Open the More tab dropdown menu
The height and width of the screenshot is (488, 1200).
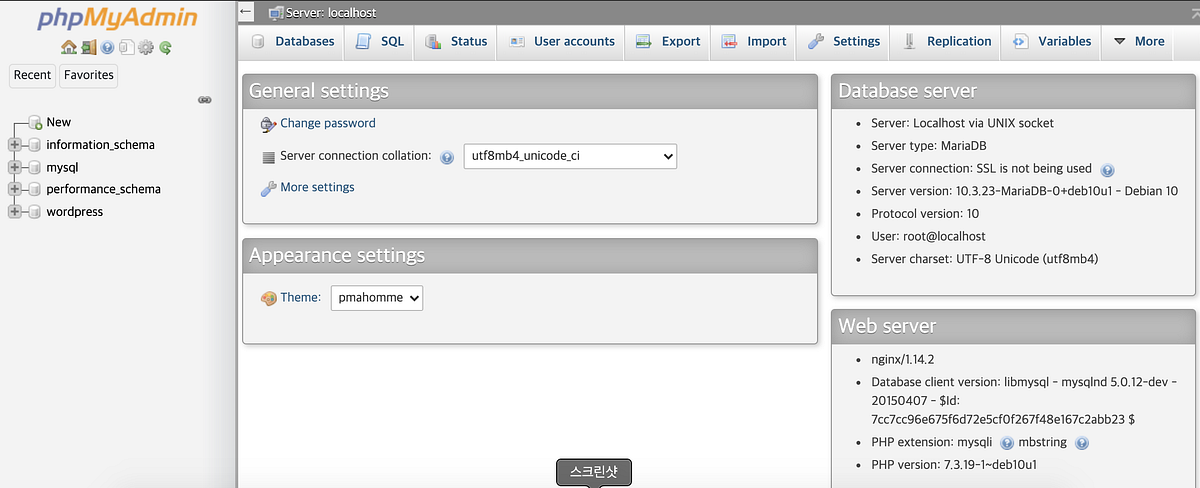point(1138,41)
